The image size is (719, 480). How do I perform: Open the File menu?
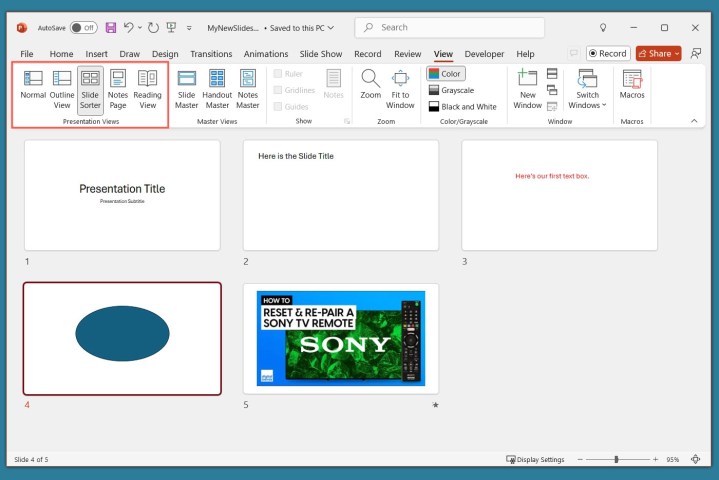(27, 54)
